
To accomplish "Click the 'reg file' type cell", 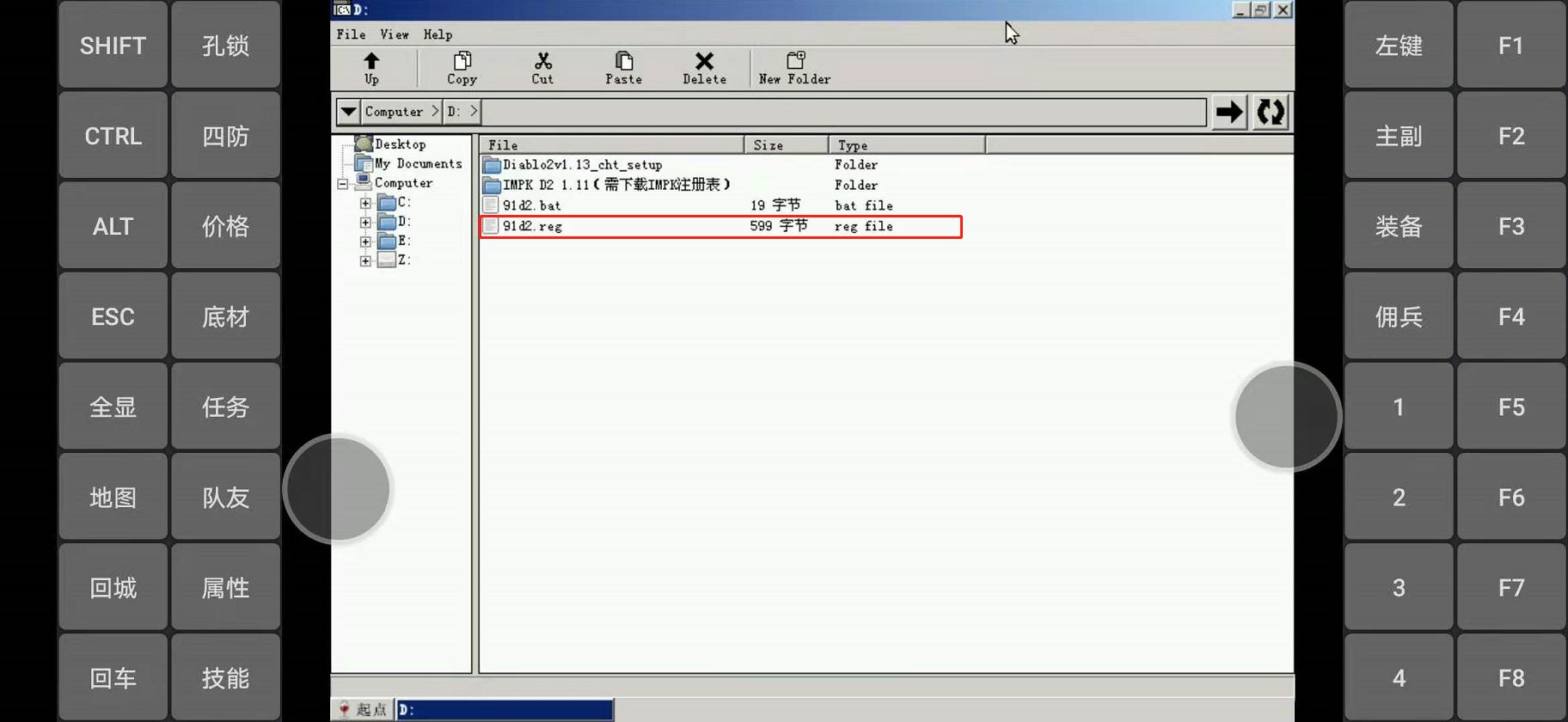I will (864, 226).
